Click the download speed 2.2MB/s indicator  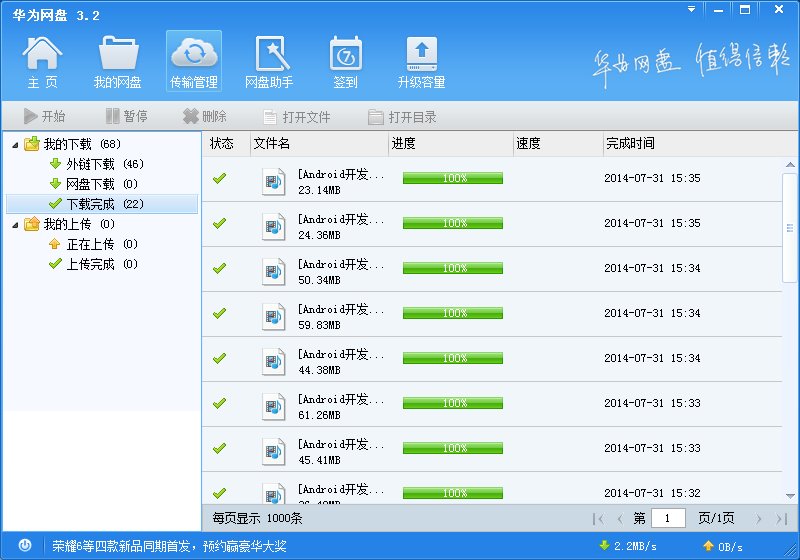(x=628, y=546)
